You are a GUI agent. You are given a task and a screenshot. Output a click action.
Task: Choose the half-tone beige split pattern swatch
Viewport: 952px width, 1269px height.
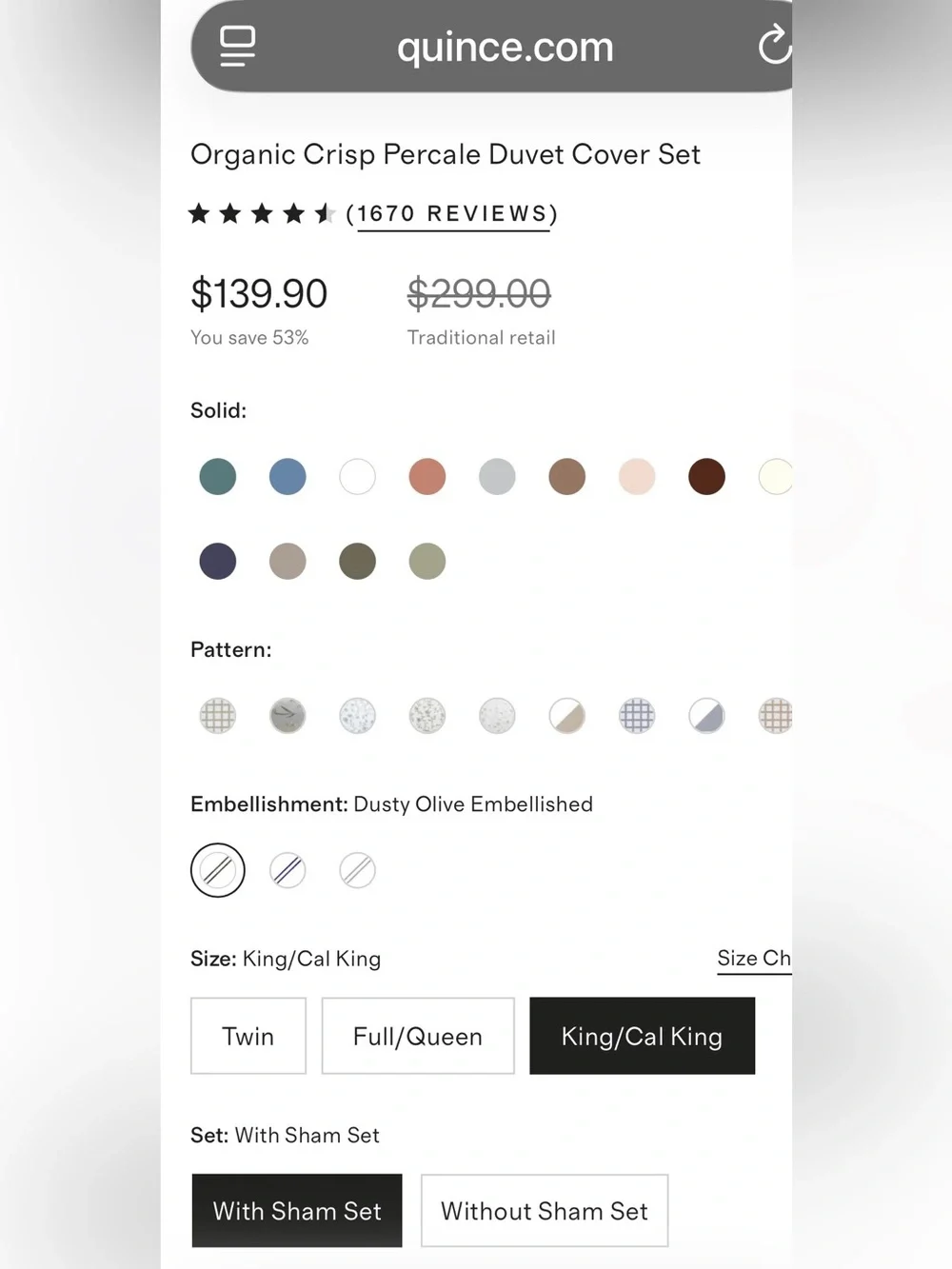pyautogui.click(x=567, y=716)
